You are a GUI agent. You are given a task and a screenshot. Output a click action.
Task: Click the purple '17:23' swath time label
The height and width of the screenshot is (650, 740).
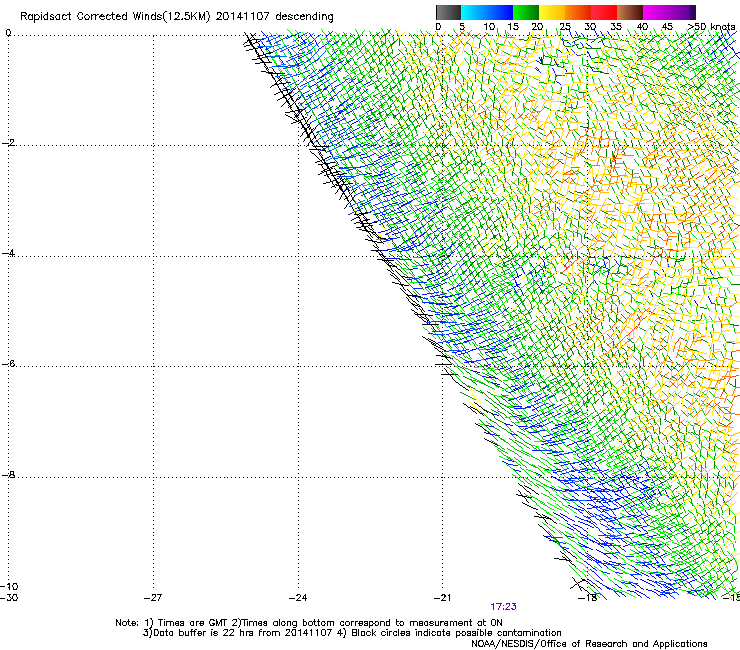(x=503, y=607)
